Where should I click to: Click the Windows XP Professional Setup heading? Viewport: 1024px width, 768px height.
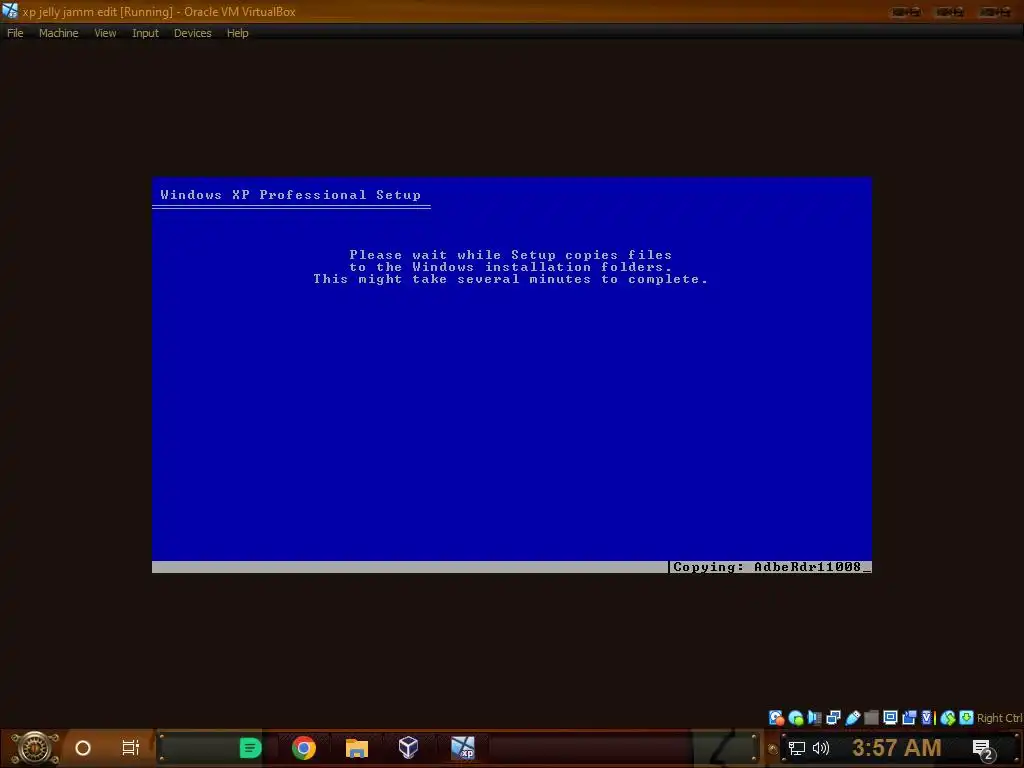pyautogui.click(x=291, y=195)
